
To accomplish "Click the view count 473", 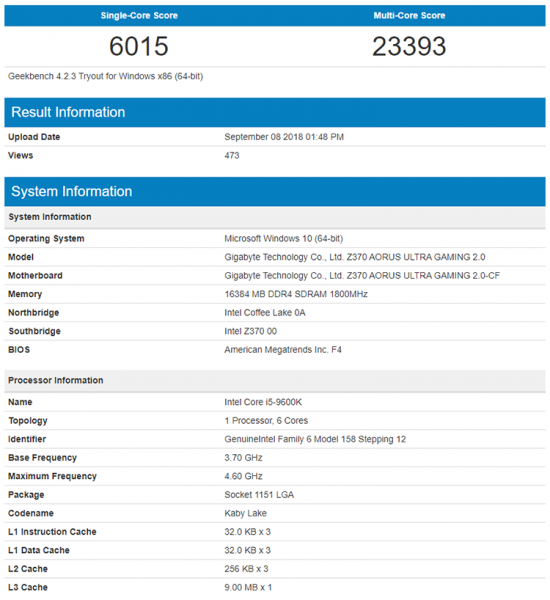I will pyautogui.click(x=232, y=155).
